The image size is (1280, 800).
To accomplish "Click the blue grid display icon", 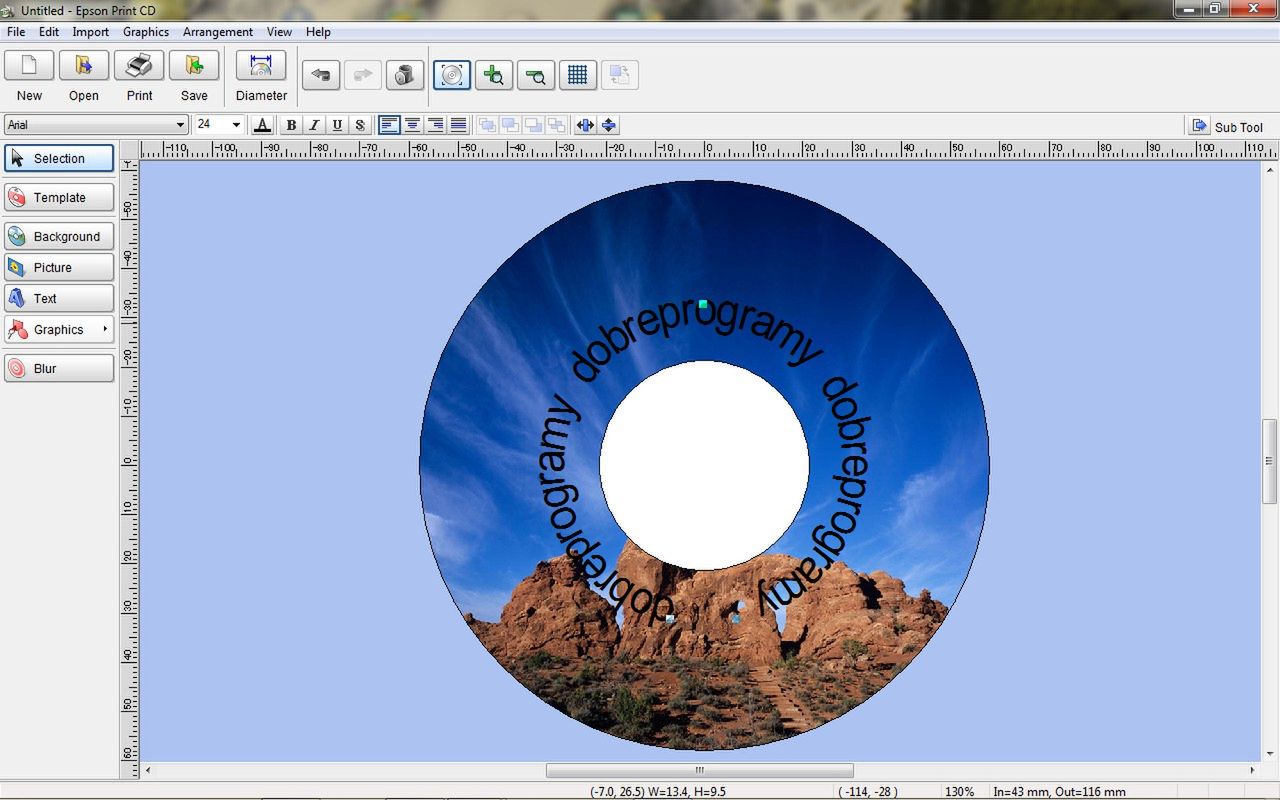I will (577, 75).
